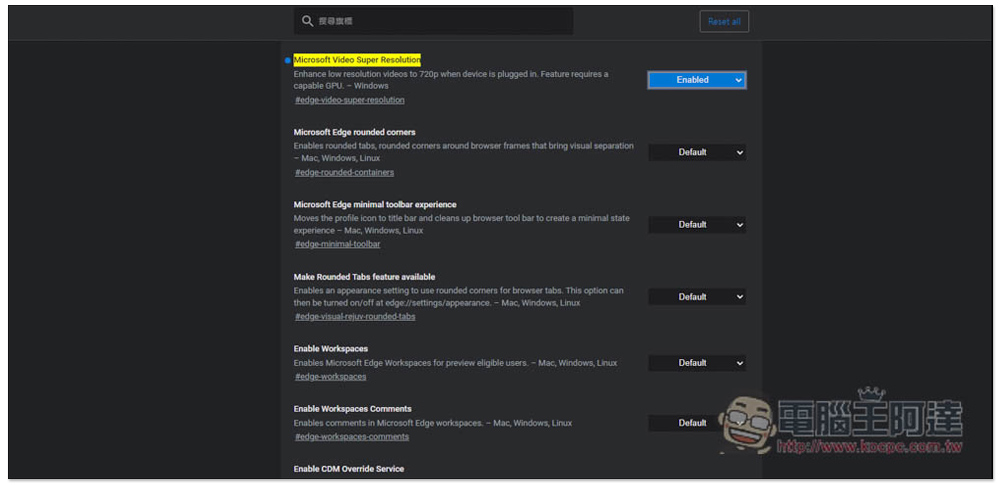
Task: Open the Enable Workspaces Default dropdown
Action: [x=696, y=363]
